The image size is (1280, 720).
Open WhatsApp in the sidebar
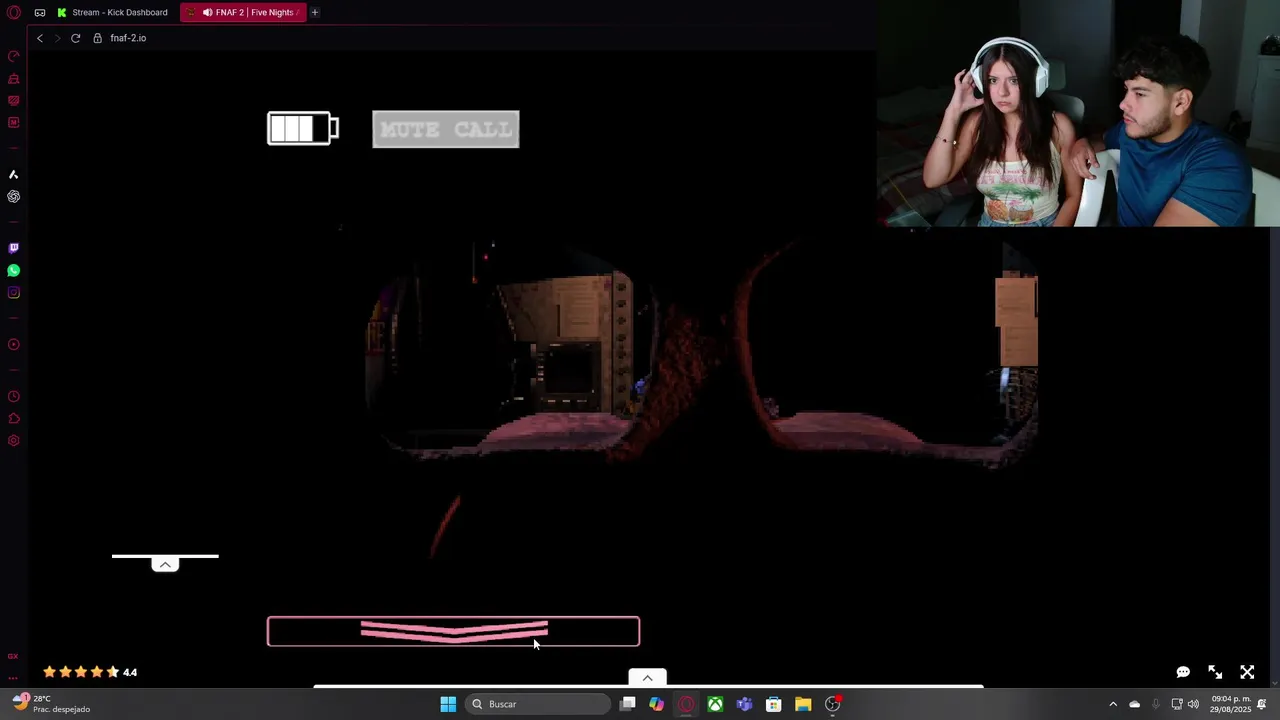pos(14,271)
